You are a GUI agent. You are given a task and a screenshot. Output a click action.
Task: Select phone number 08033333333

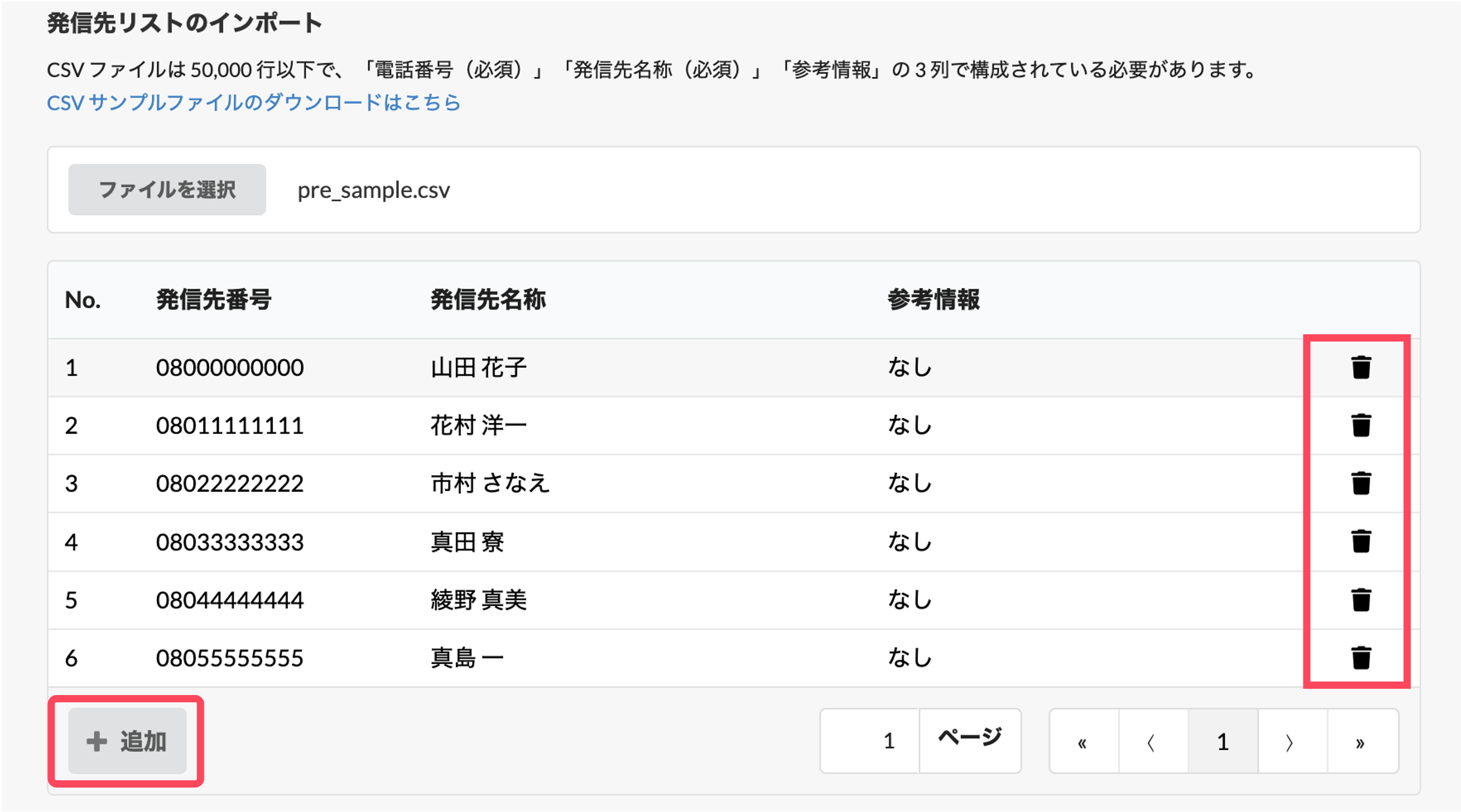point(230,542)
